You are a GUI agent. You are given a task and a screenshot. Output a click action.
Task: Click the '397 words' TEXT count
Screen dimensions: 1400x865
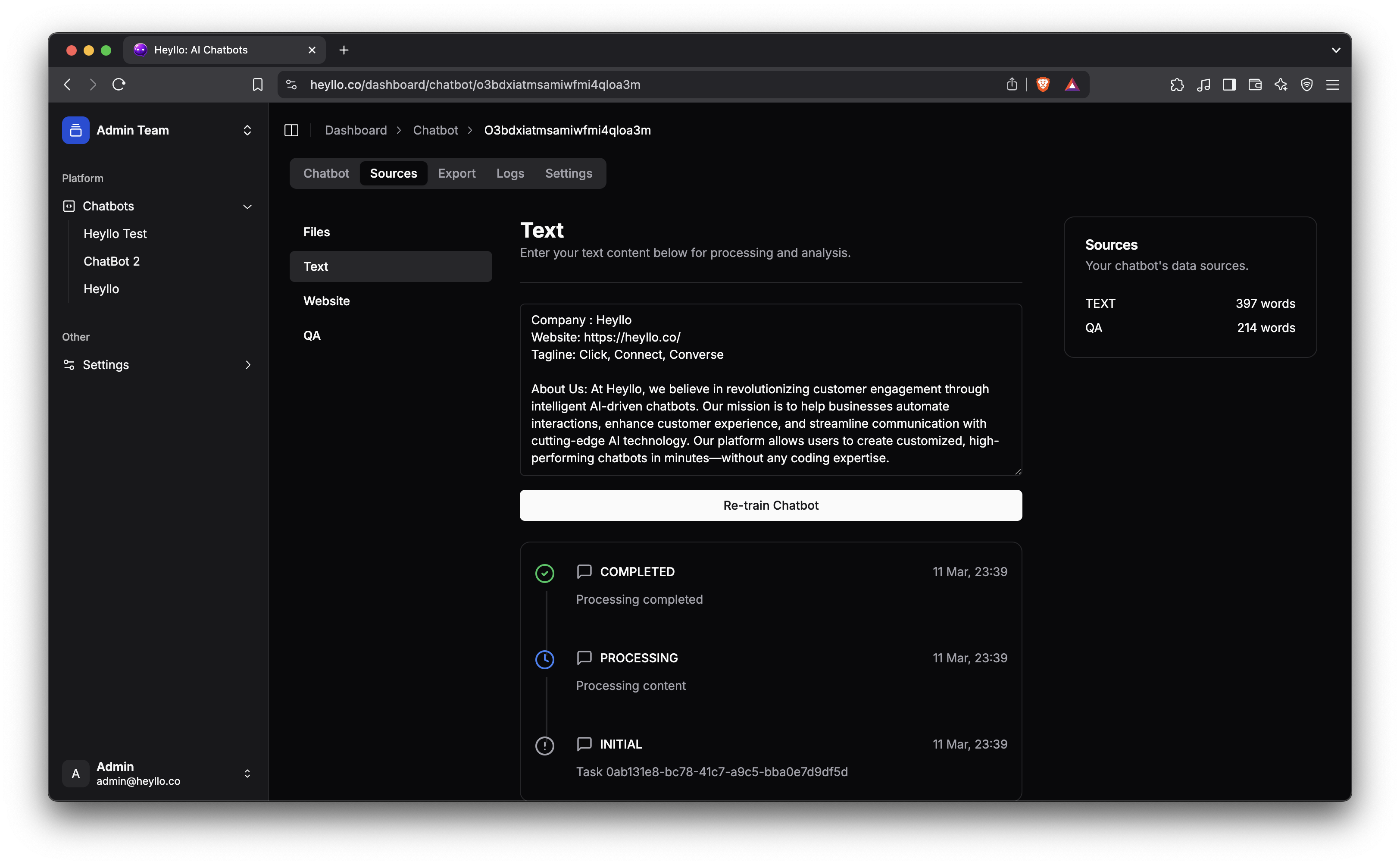pos(1265,304)
